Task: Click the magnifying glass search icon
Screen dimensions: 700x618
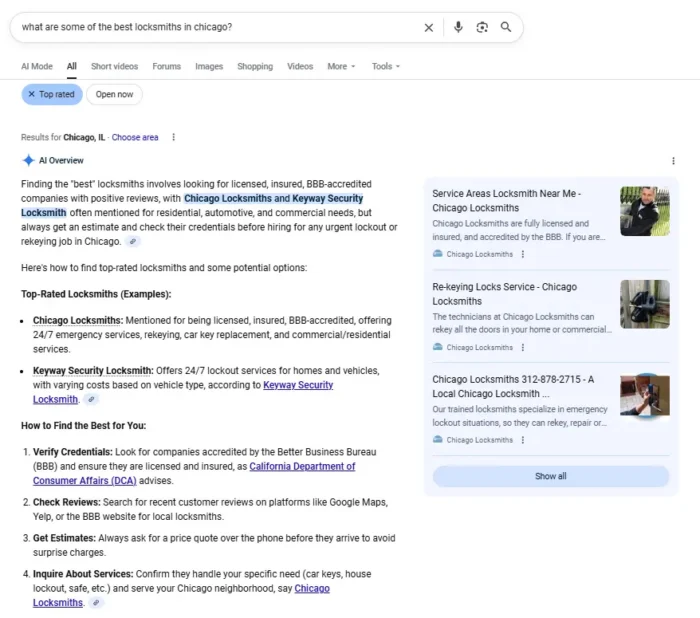Action: (x=506, y=27)
